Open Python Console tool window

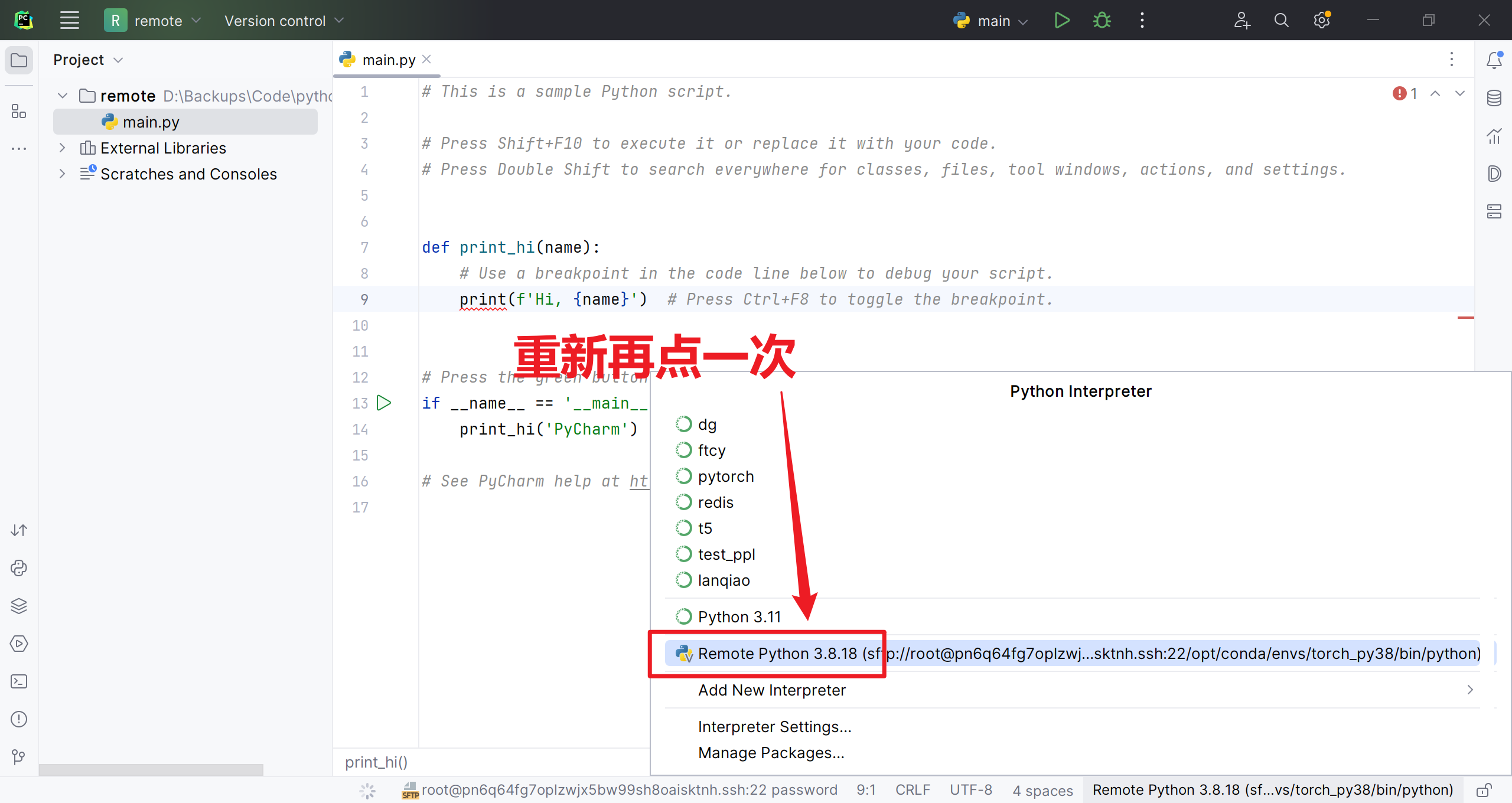pos(19,568)
